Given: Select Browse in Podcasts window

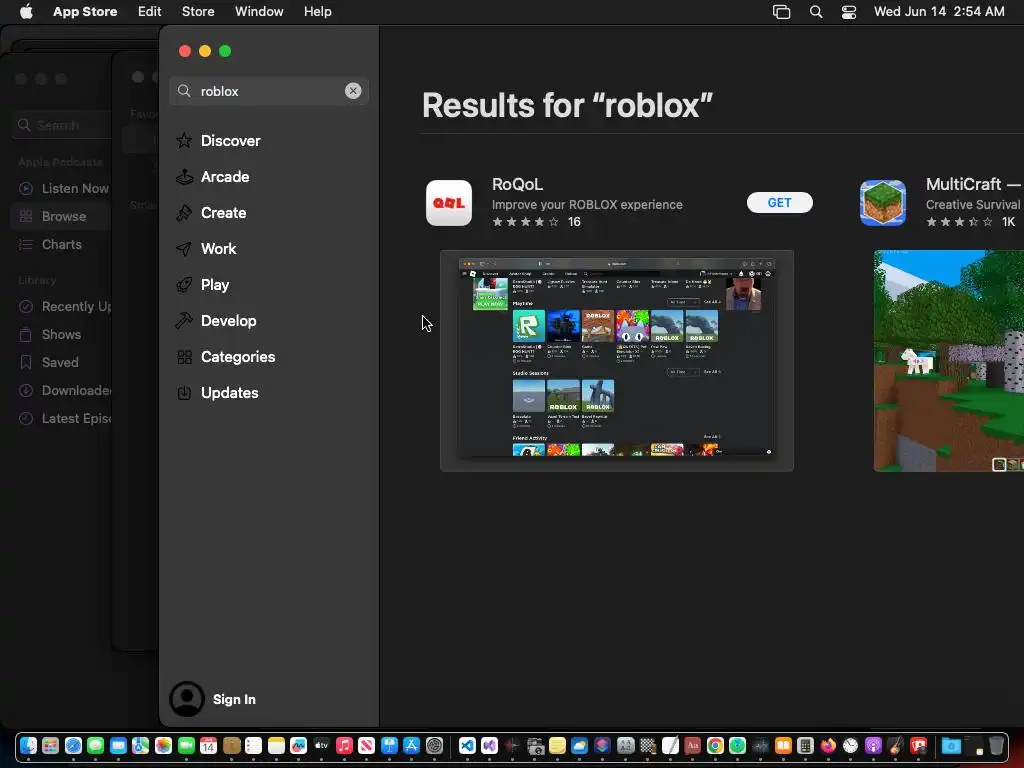Looking at the screenshot, I should 60,216.
